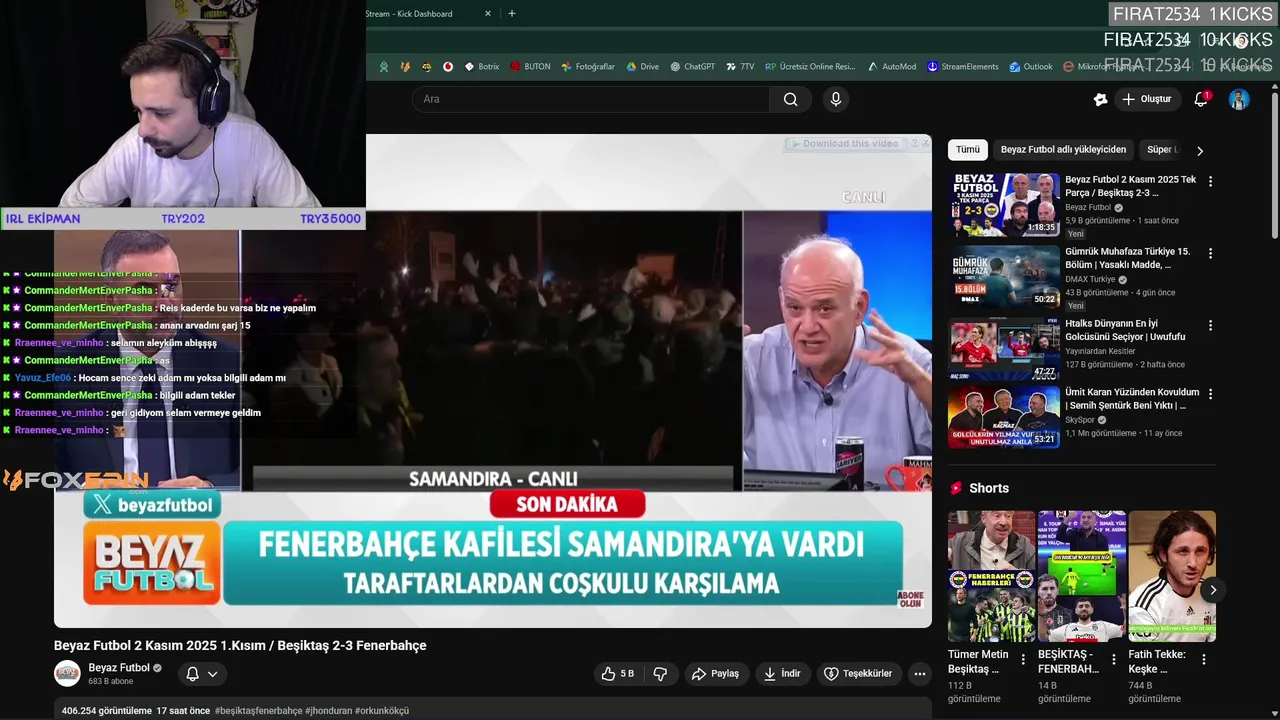Open the Fatih Tekke: Keşke short
1280x720 pixels.
click(x=1172, y=576)
